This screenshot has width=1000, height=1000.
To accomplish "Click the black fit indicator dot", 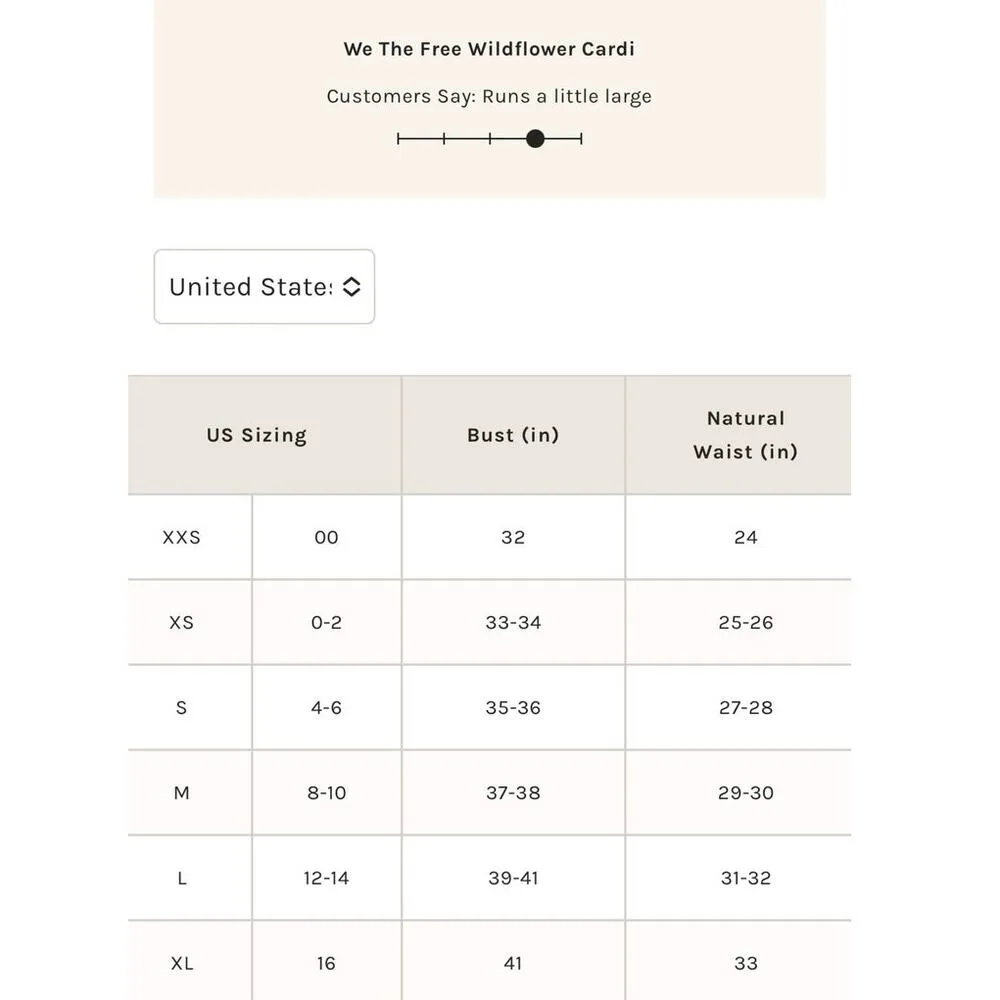I will click(535, 138).
